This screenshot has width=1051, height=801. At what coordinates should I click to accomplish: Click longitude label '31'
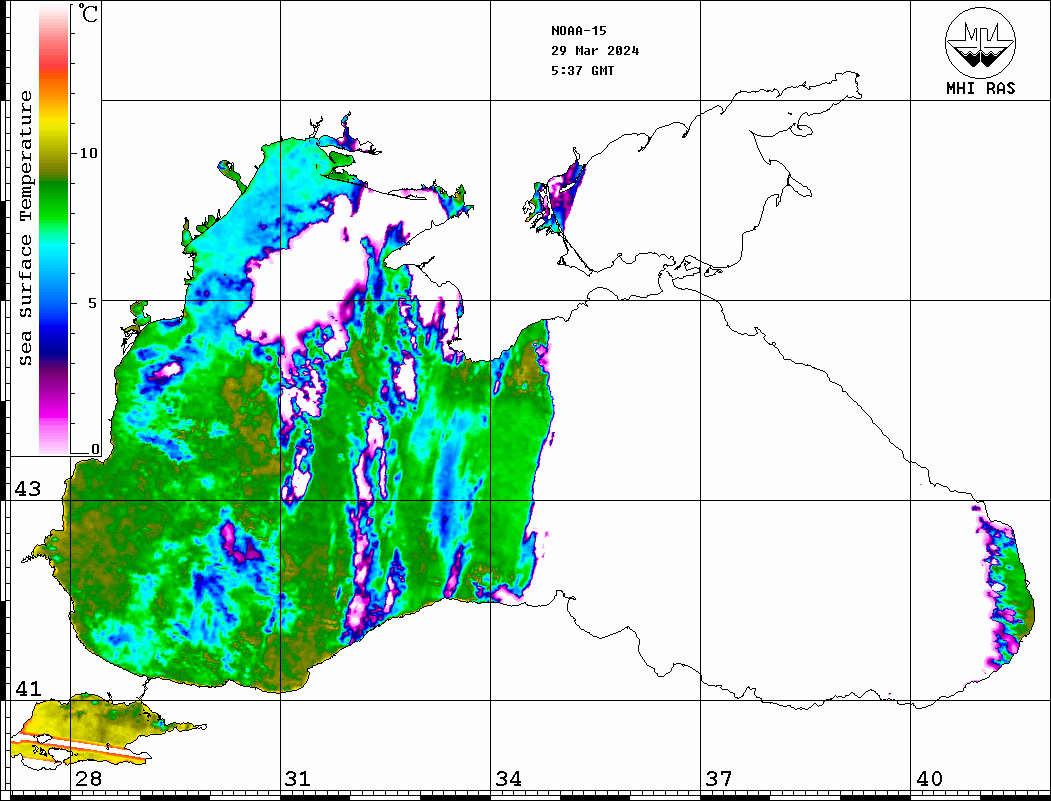pos(298,779)
